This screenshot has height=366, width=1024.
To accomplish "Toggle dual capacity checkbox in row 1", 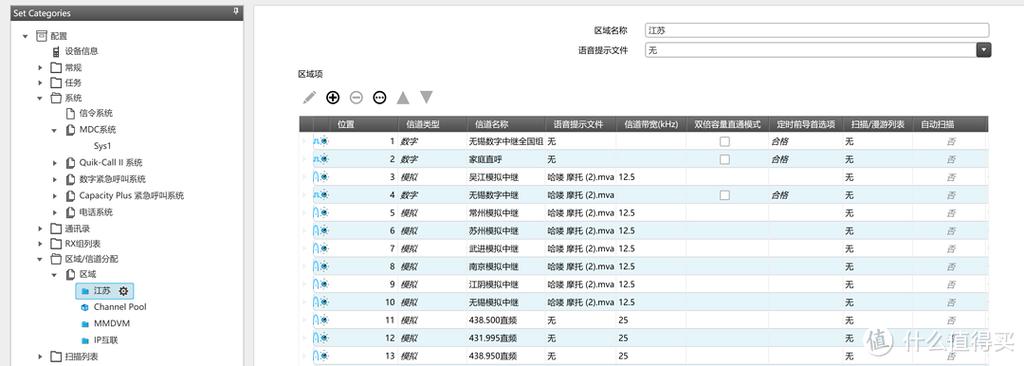I will [x=725, y=141].
